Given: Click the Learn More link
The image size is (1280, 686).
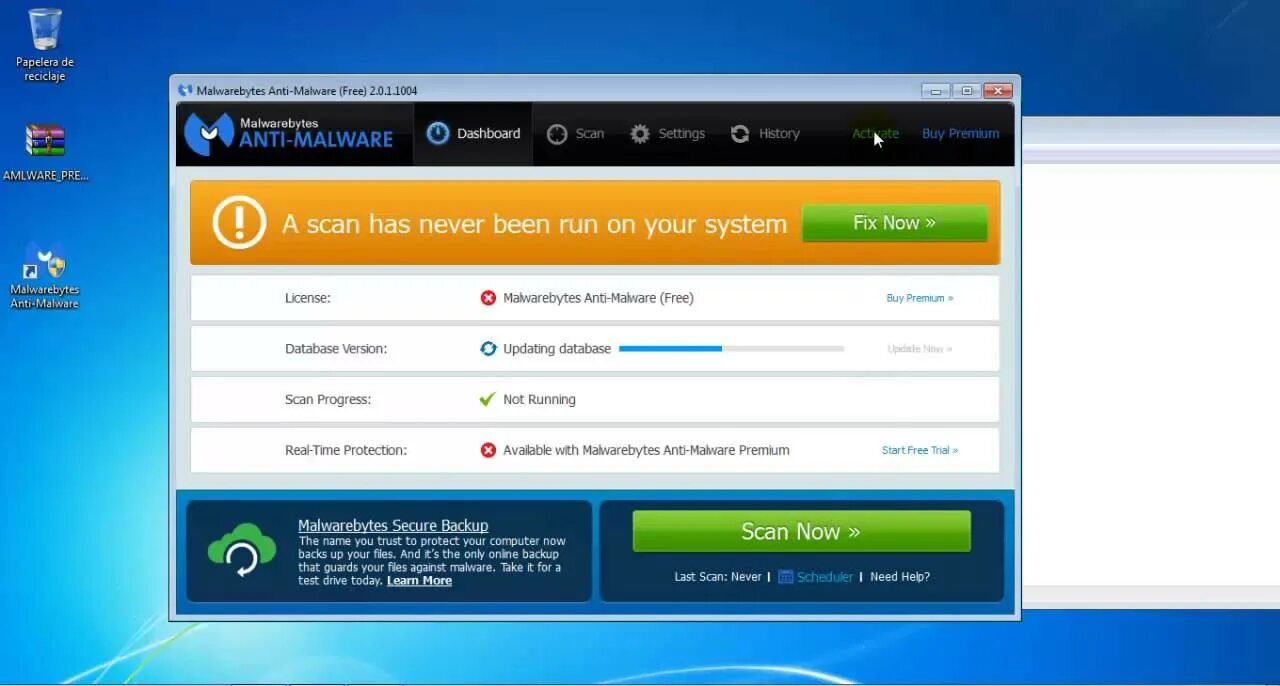Looking at the screenshot, I should click(419, 581).
